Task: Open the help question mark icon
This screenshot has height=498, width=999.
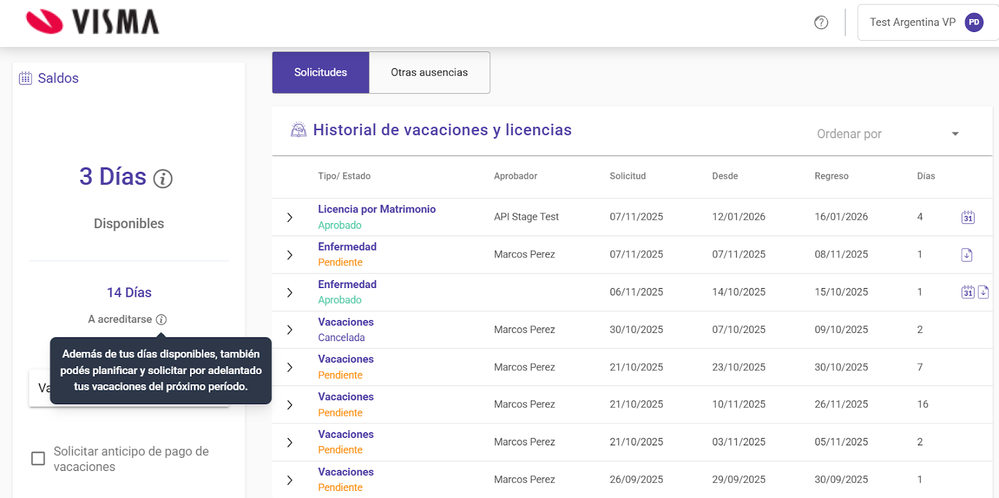Action: tap(821, 23)
